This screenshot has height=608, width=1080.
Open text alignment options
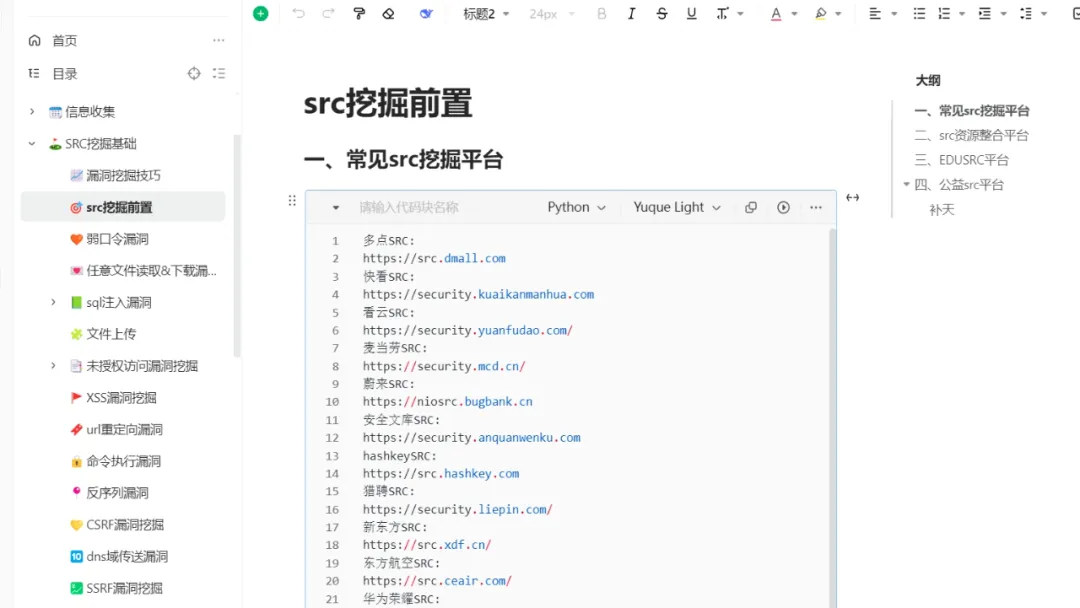point(875,13)
